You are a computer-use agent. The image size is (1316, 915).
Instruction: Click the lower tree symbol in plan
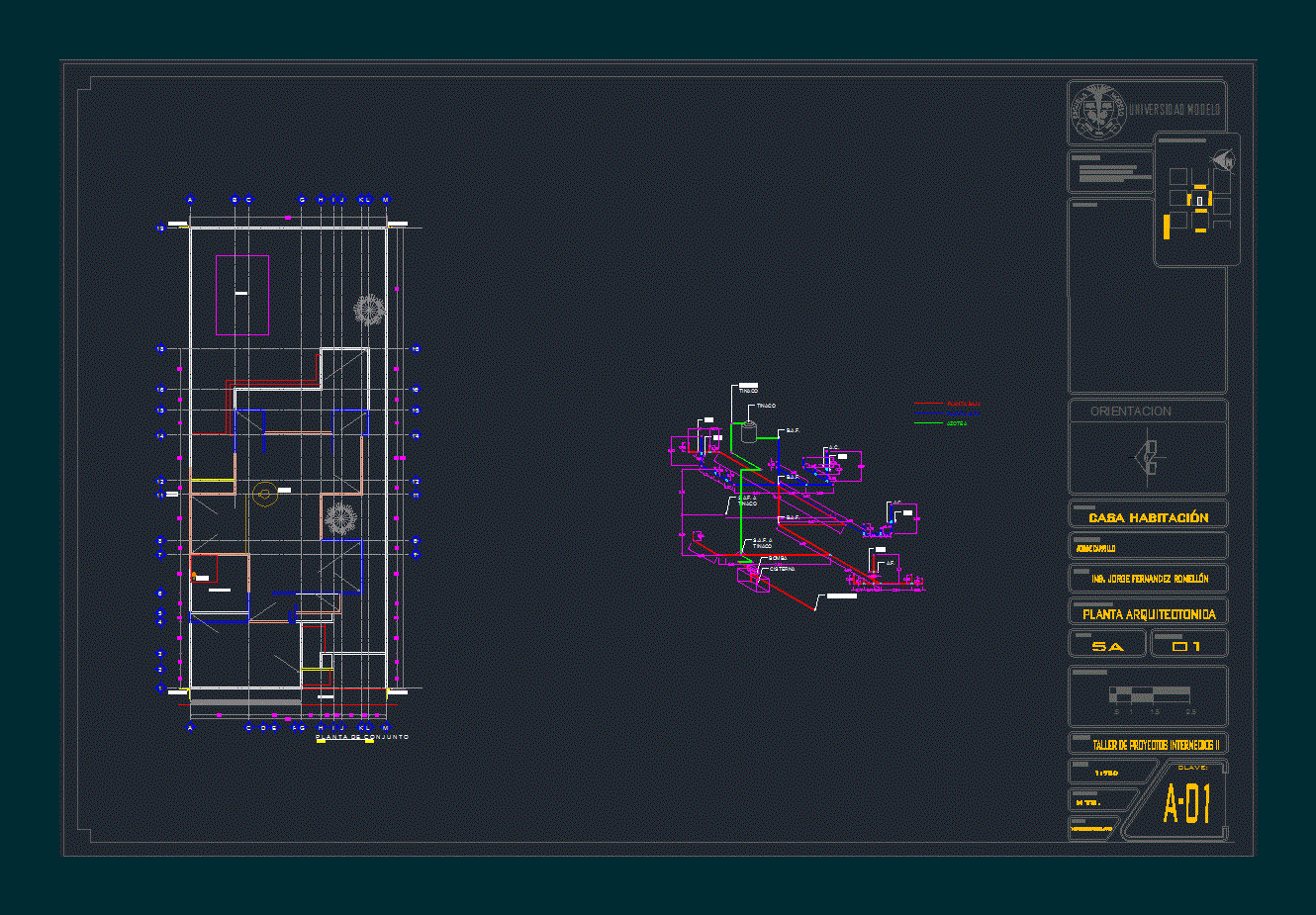[x=340, y=518]
